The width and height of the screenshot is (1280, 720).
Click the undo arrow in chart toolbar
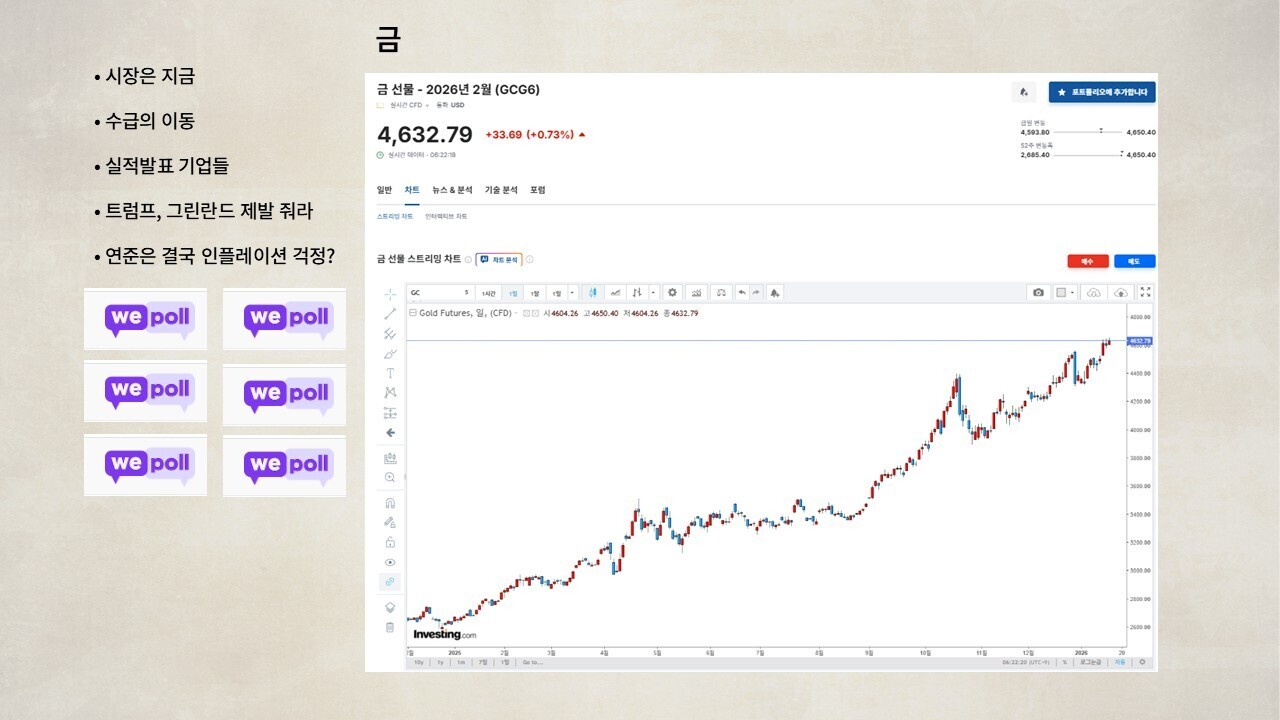(x=741, y=293)
